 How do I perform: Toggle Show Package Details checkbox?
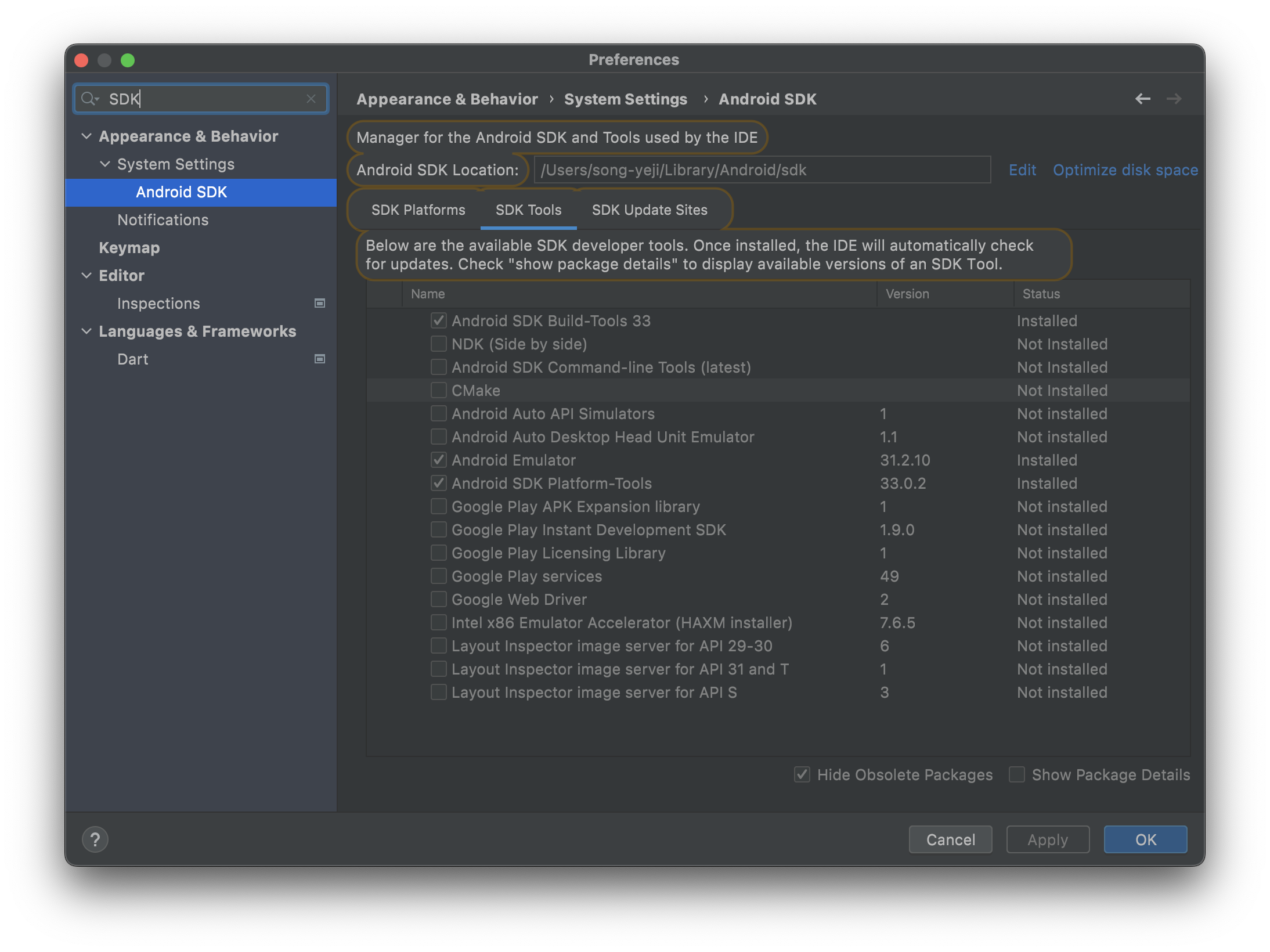tap(1017, 775)
